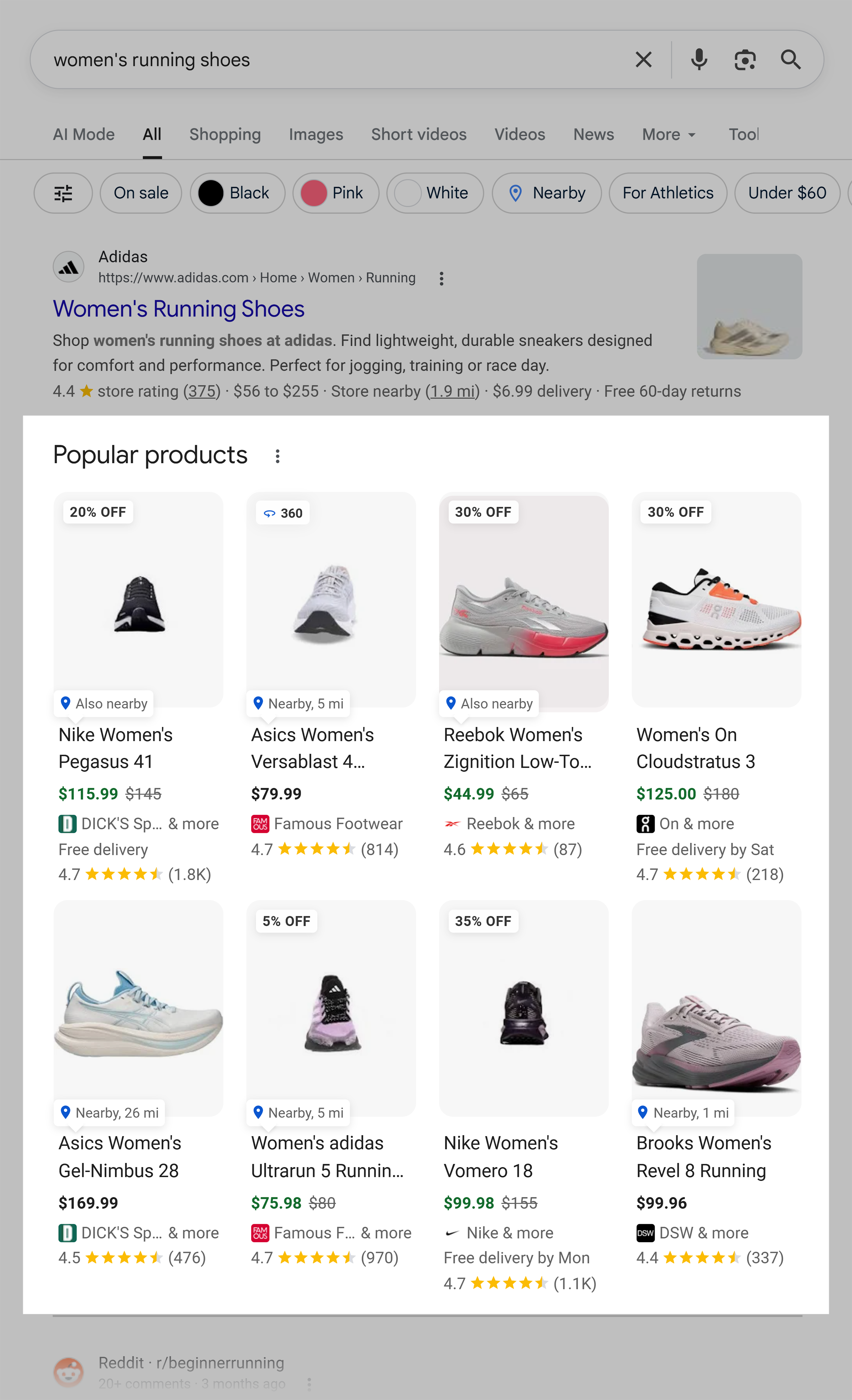Click the search magnifier icon
Viewport: 852px width, 1400px height.
791,59
